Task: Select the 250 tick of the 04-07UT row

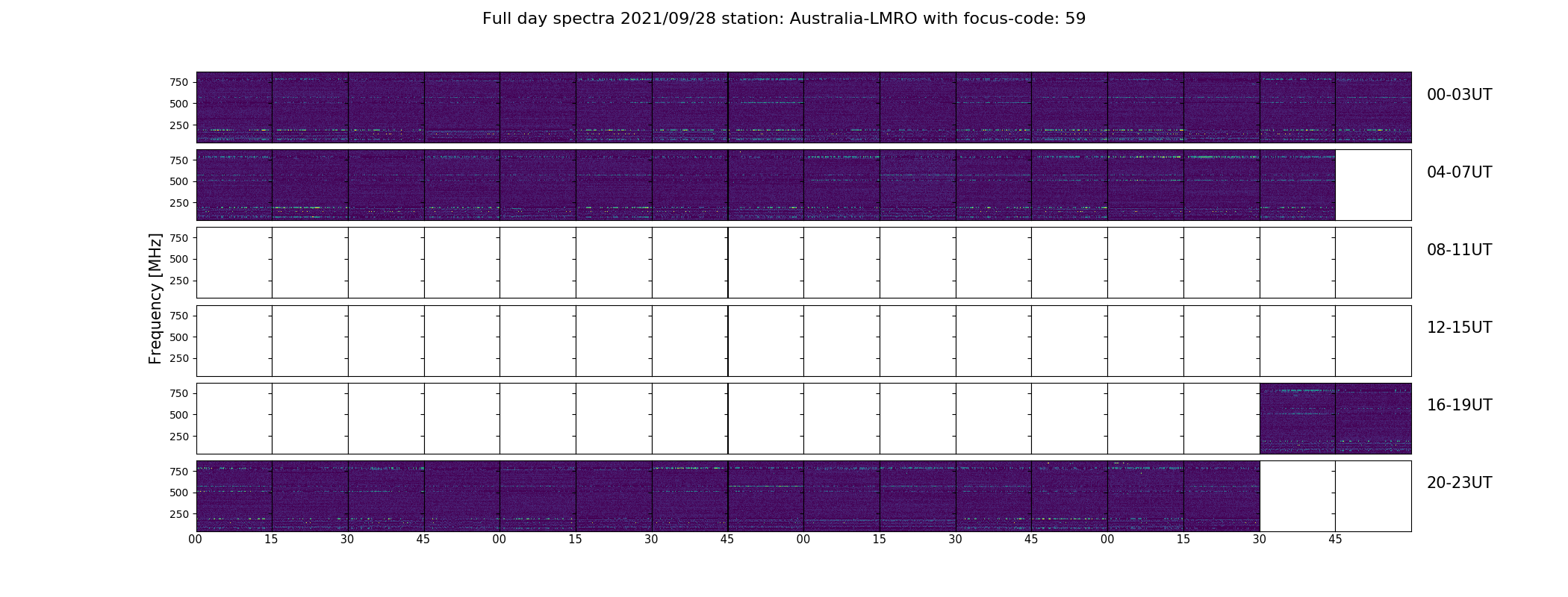Action: point(178,203)
